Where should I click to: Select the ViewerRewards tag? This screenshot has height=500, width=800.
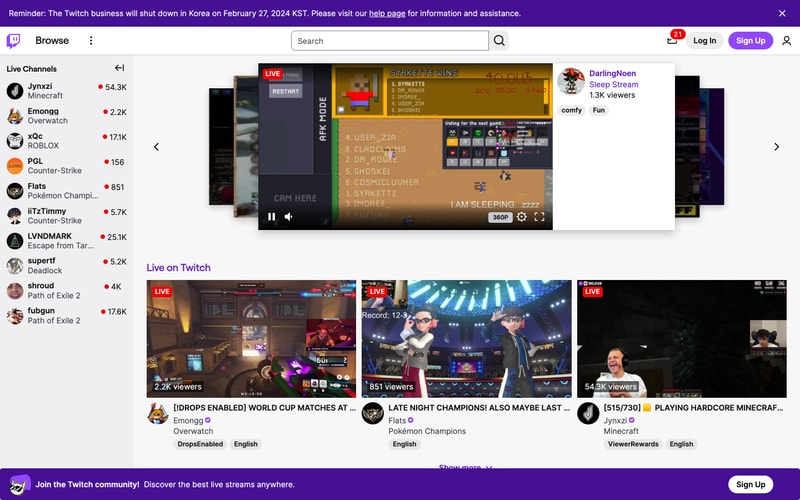pyautogui.click(x=633, y=444)
